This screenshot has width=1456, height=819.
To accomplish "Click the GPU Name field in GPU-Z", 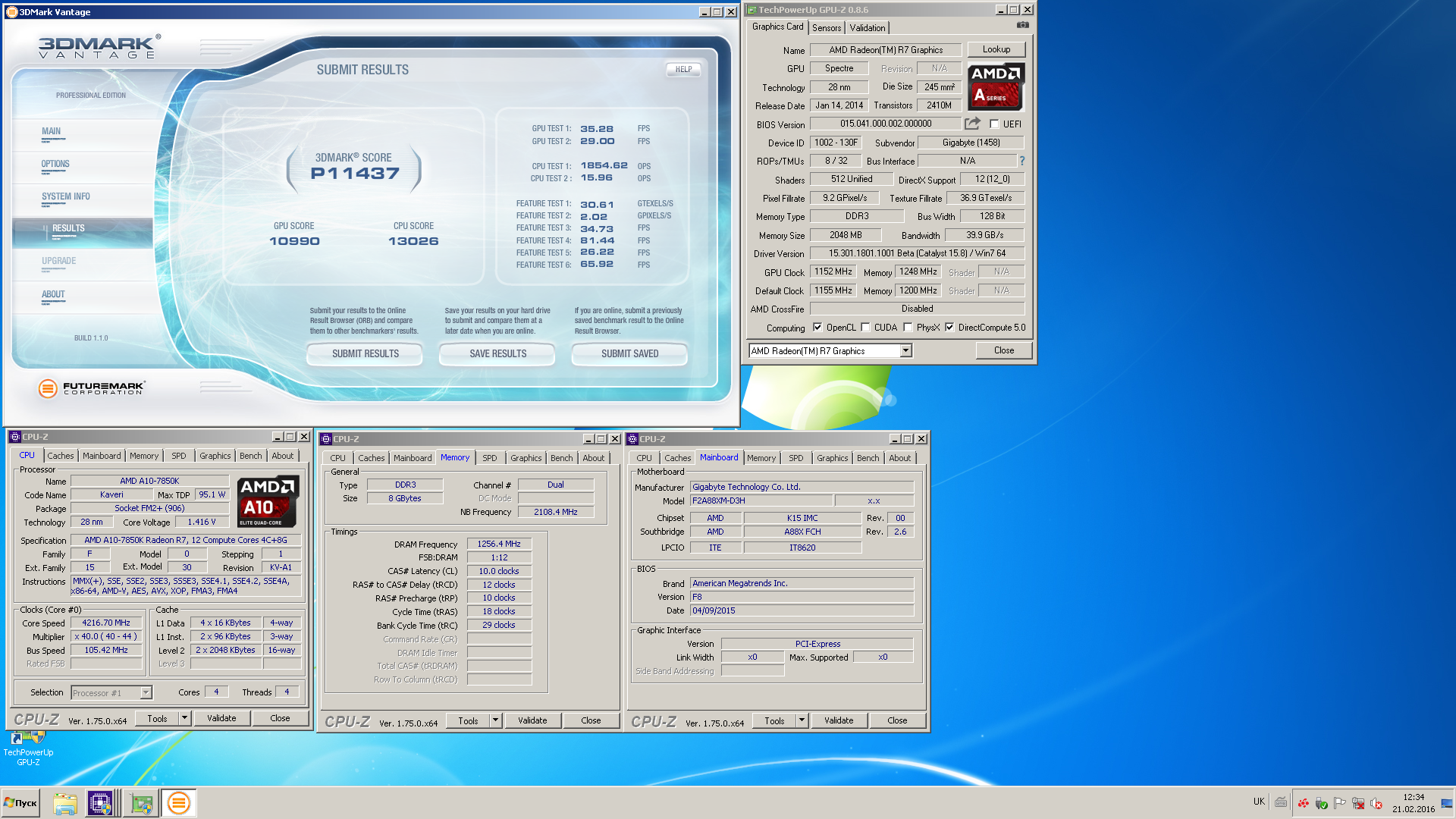I will click(x=886, y=50).
